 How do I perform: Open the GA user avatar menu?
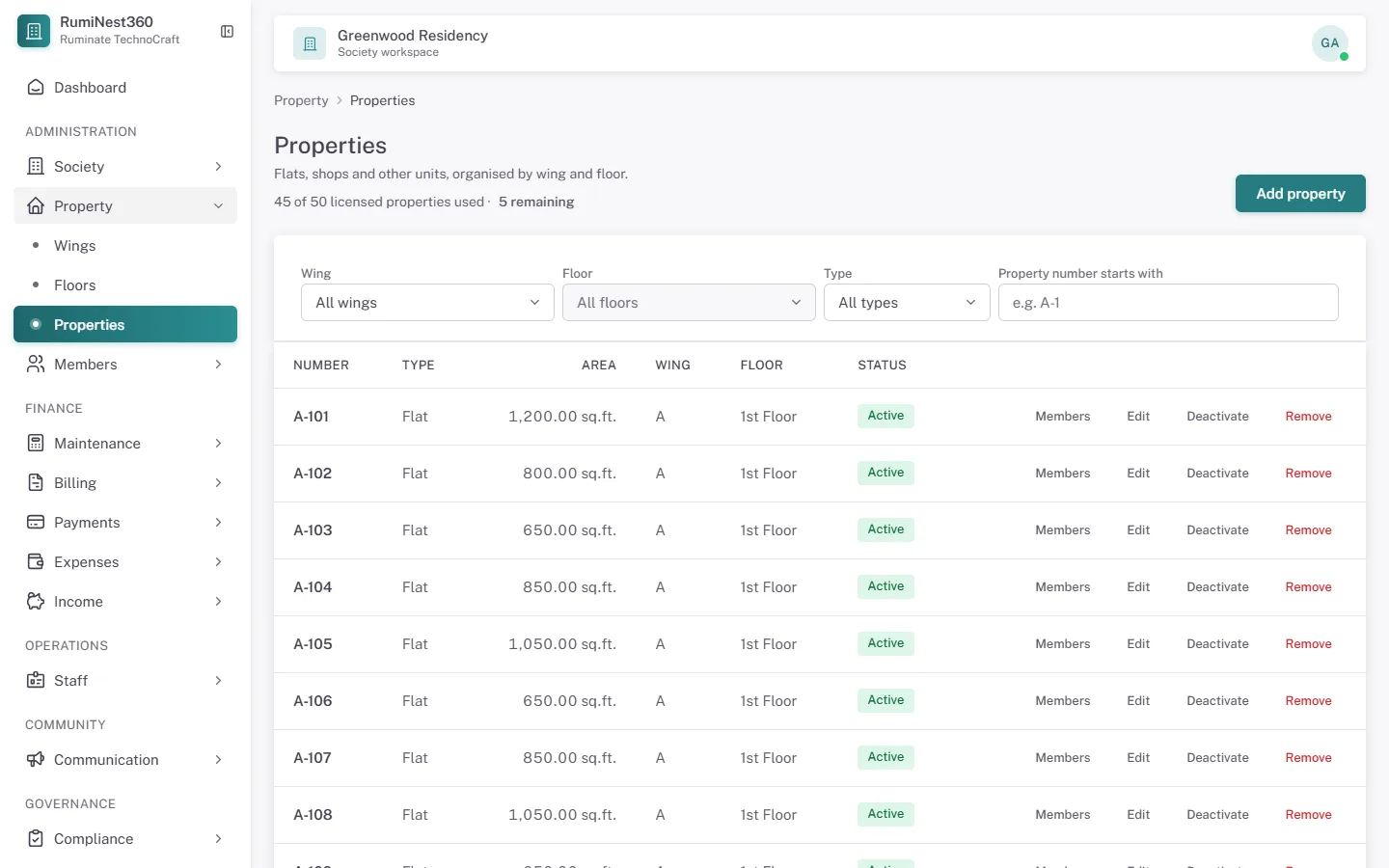pos(1330,43)
